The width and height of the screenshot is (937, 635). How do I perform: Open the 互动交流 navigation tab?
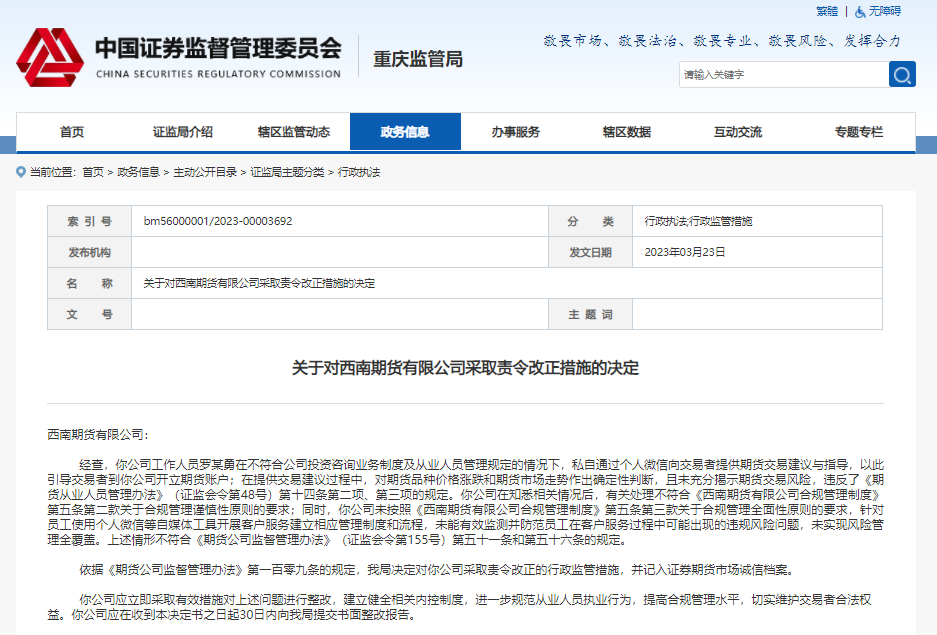point(738,132)
